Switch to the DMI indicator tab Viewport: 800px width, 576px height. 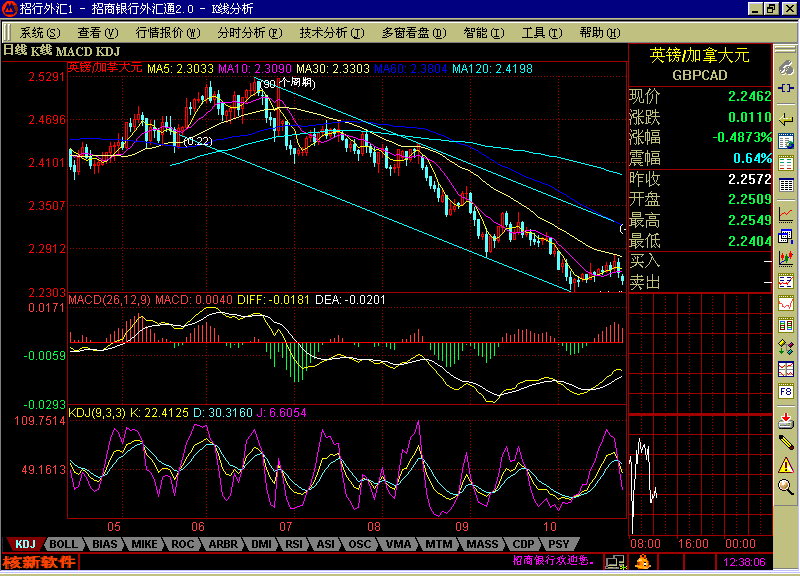pyautogui.click(x=261, y=544)
